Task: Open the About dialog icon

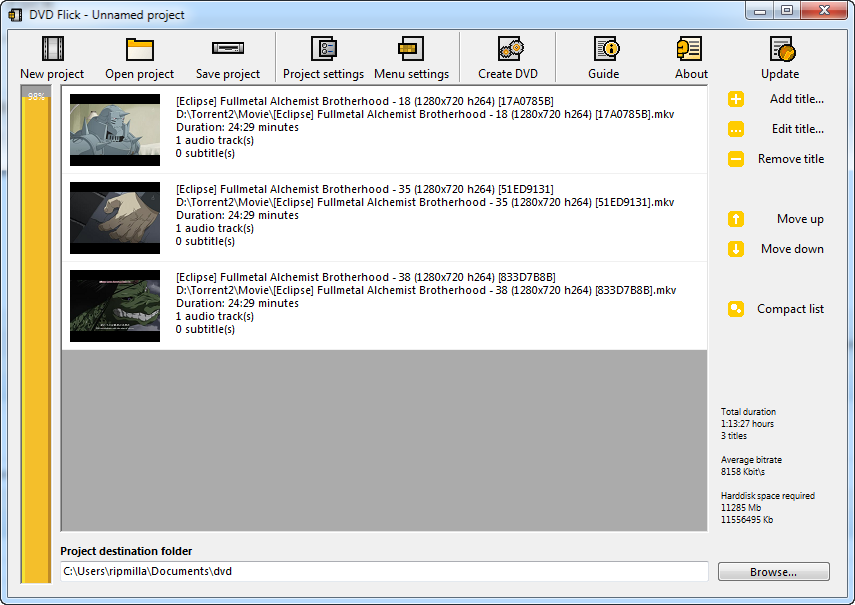Action: coord(690,49)
